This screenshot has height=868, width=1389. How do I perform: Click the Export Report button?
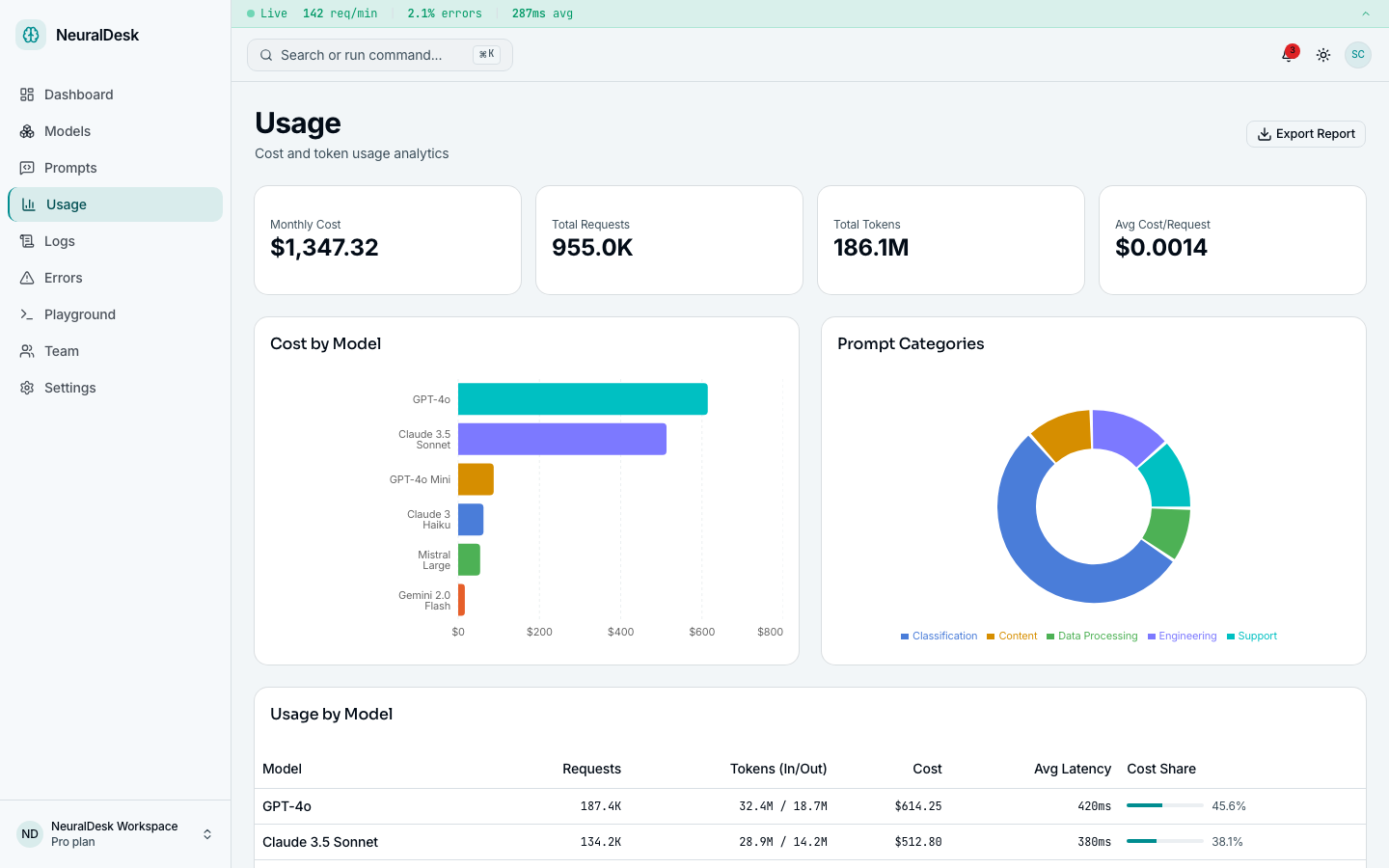click(1305, 133)
